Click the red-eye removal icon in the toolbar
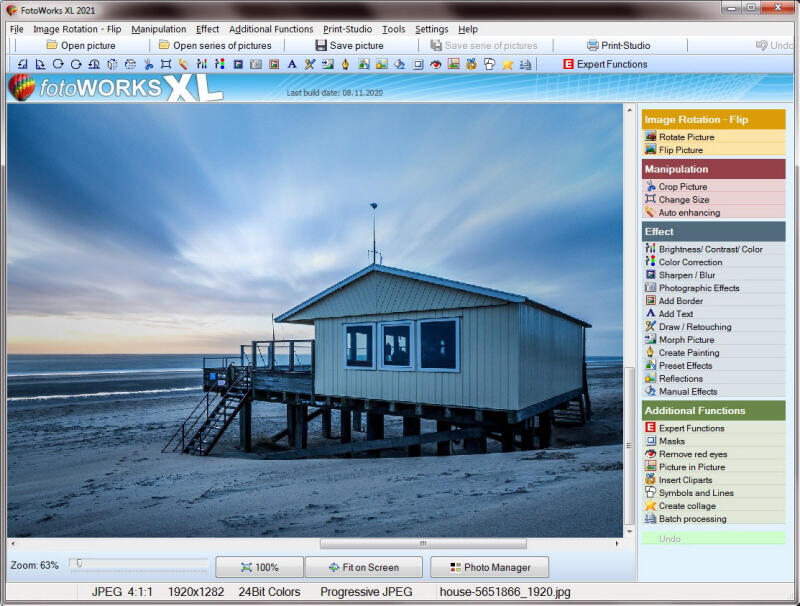 coord(436,64)
